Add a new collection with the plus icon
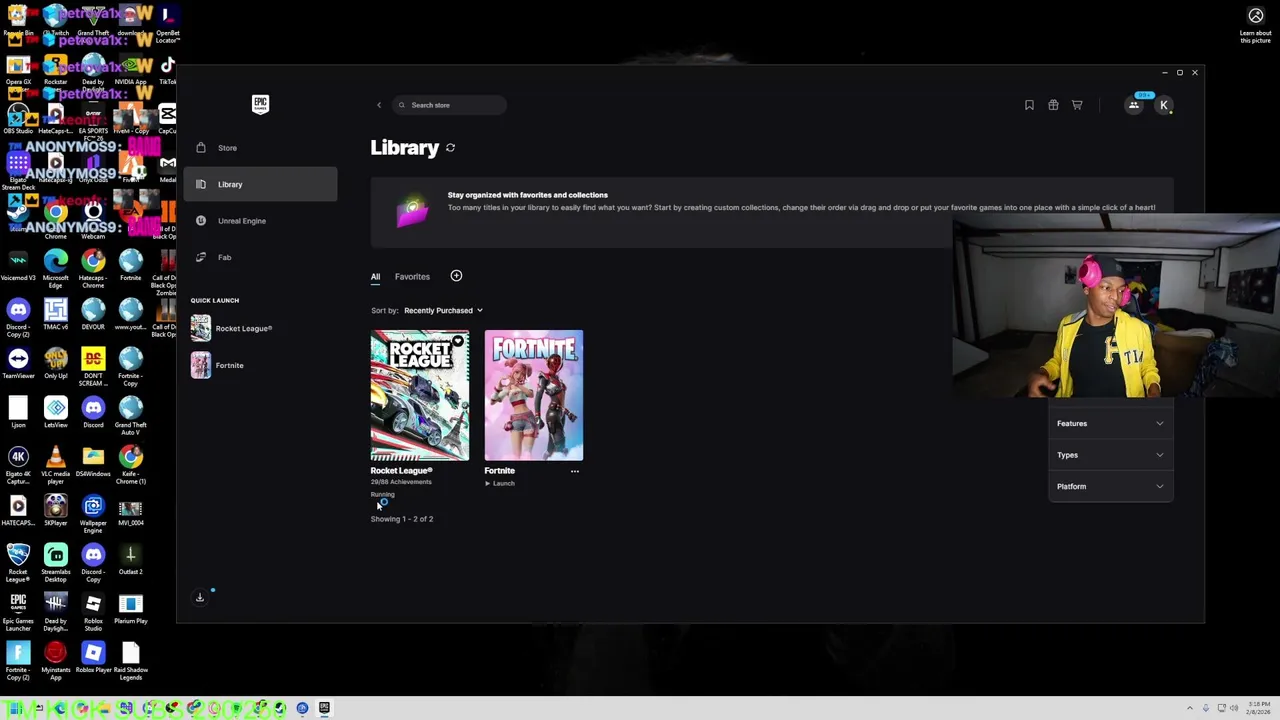 [456, 276]
